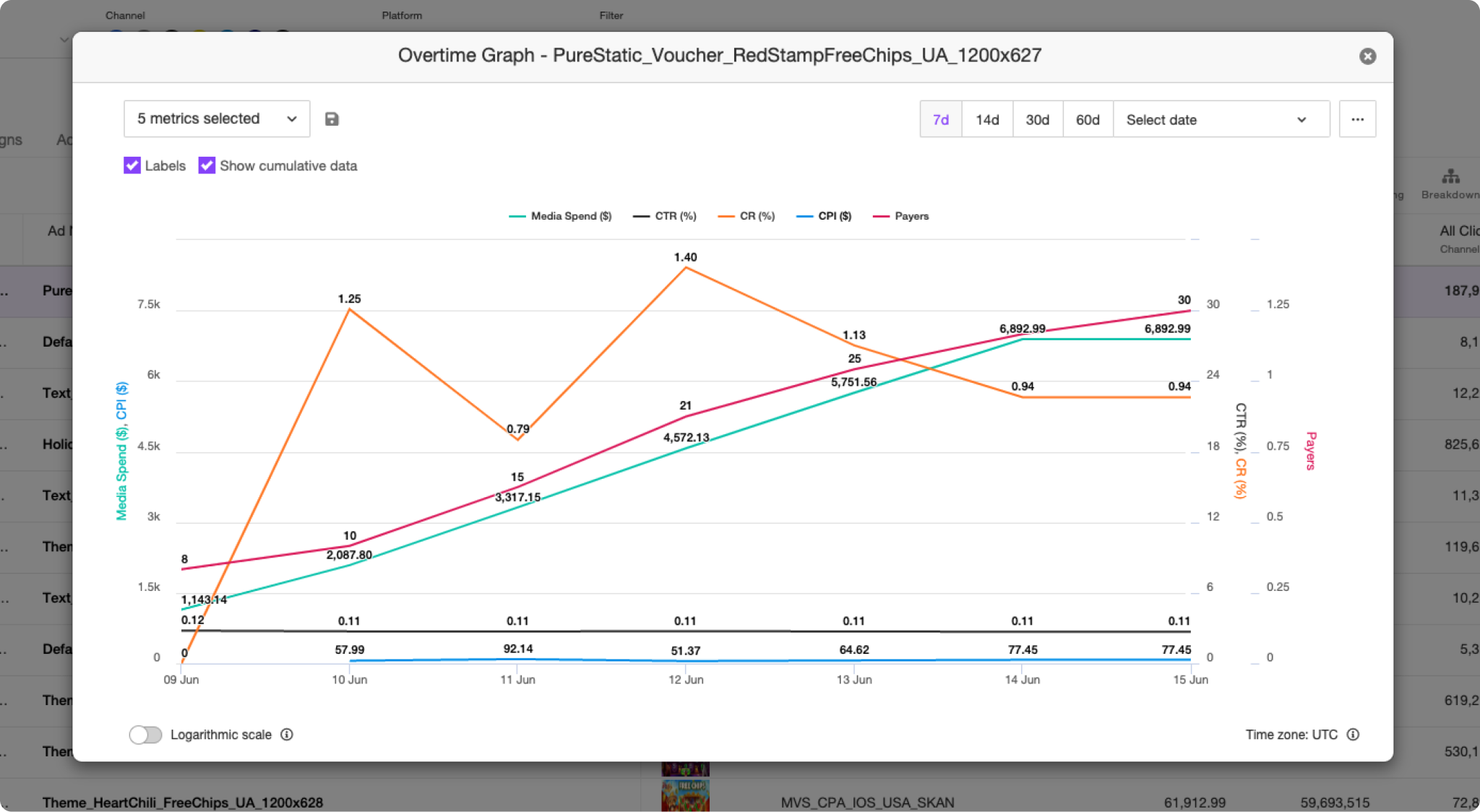Open the 5 metrics selected dropdown
This screenshot has width=1480, height=812.
[217, 119]
